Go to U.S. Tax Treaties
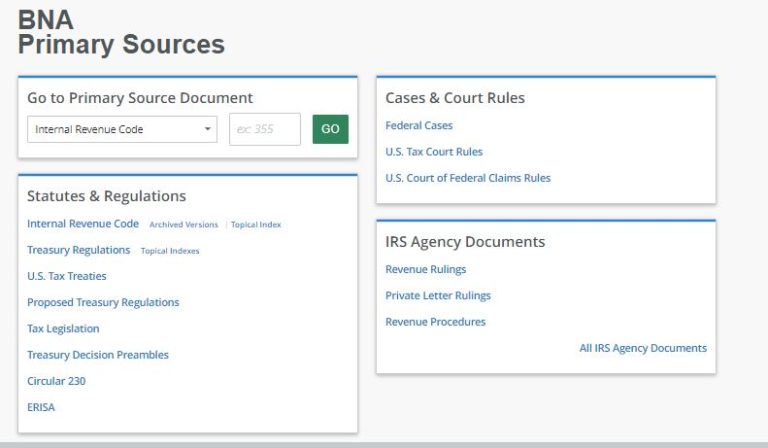The image size is (768, 448). pyautogui.click(x=66, y=276)
